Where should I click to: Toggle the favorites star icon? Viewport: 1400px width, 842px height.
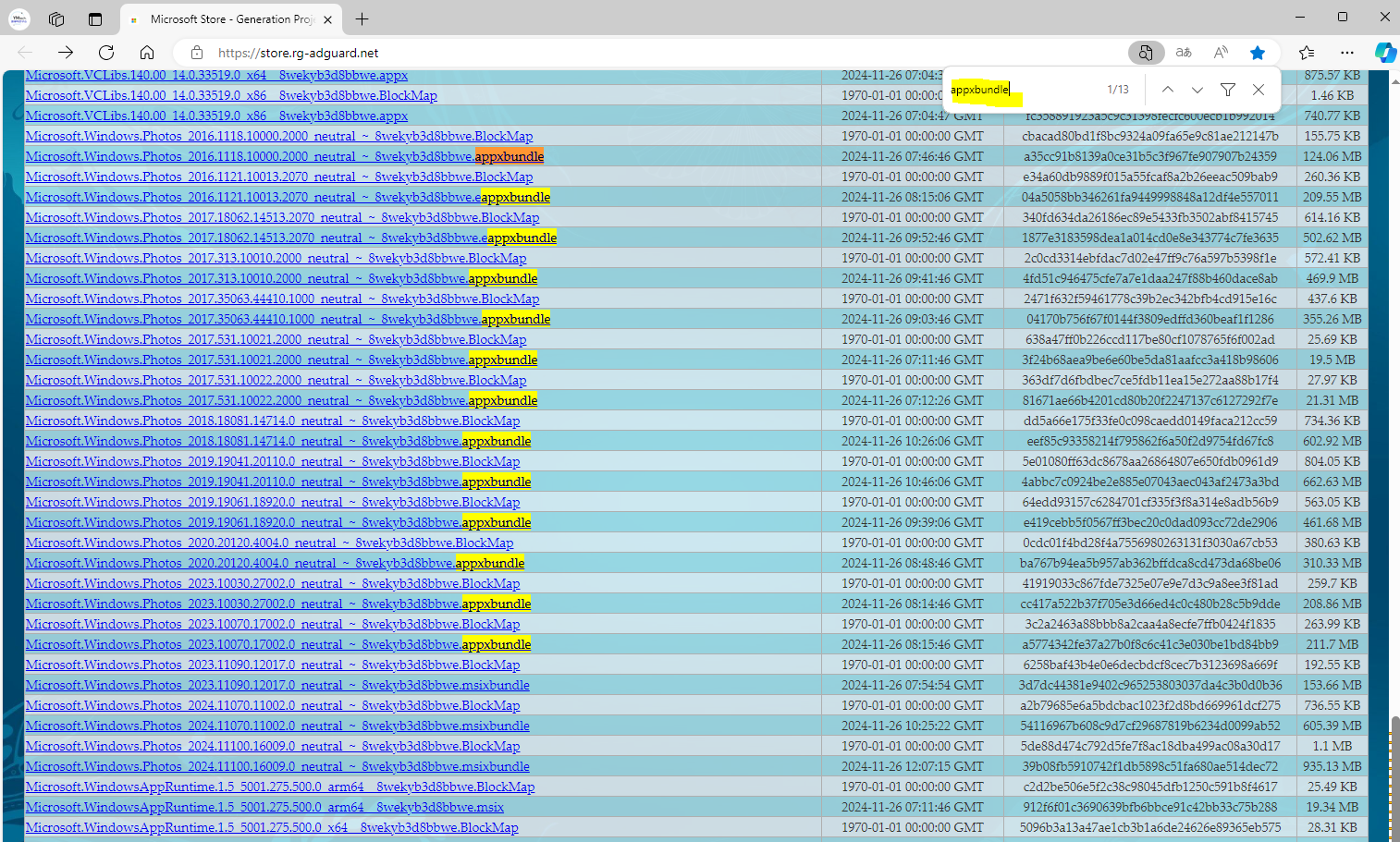1258,53
